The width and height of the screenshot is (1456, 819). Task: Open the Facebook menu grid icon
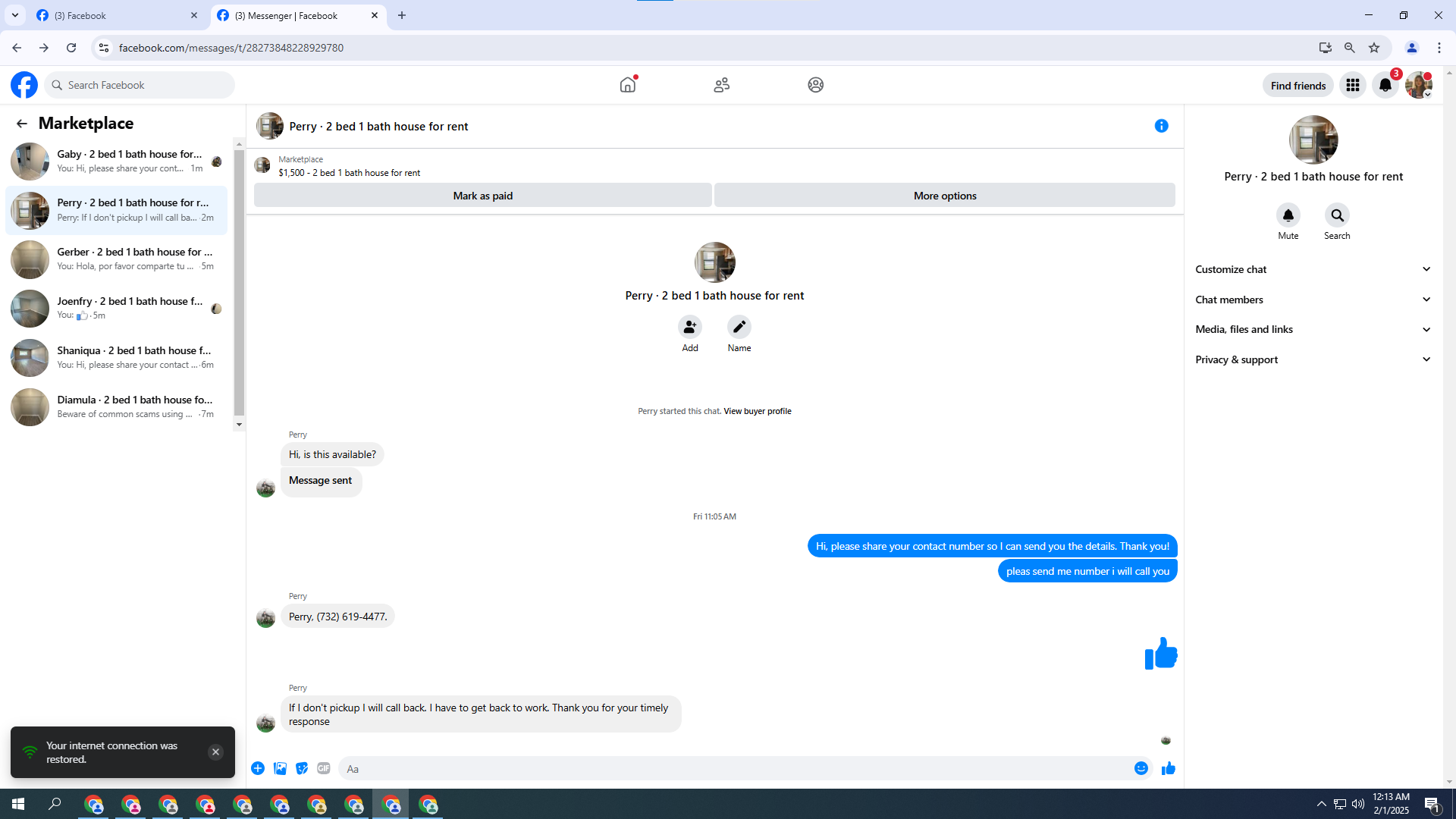coord(1353,85)
